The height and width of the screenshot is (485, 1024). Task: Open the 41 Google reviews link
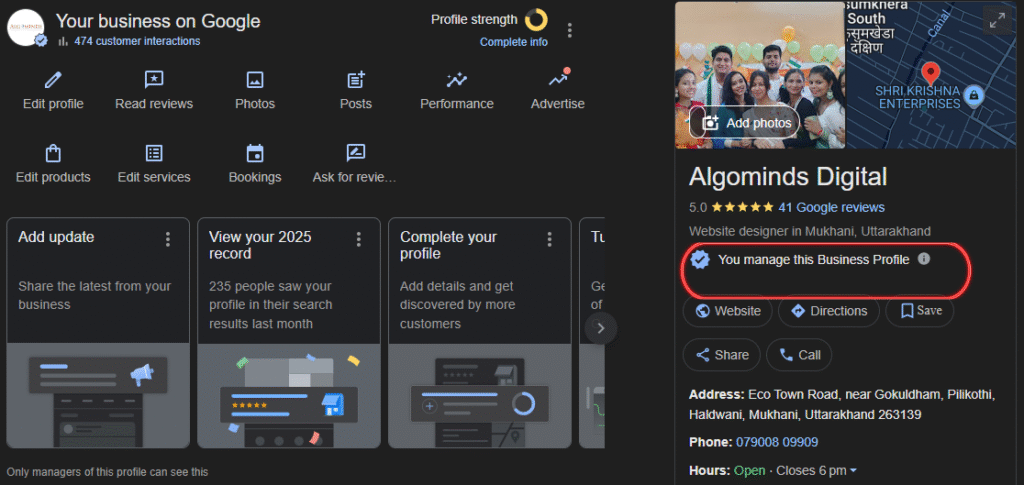click(831, 208)
